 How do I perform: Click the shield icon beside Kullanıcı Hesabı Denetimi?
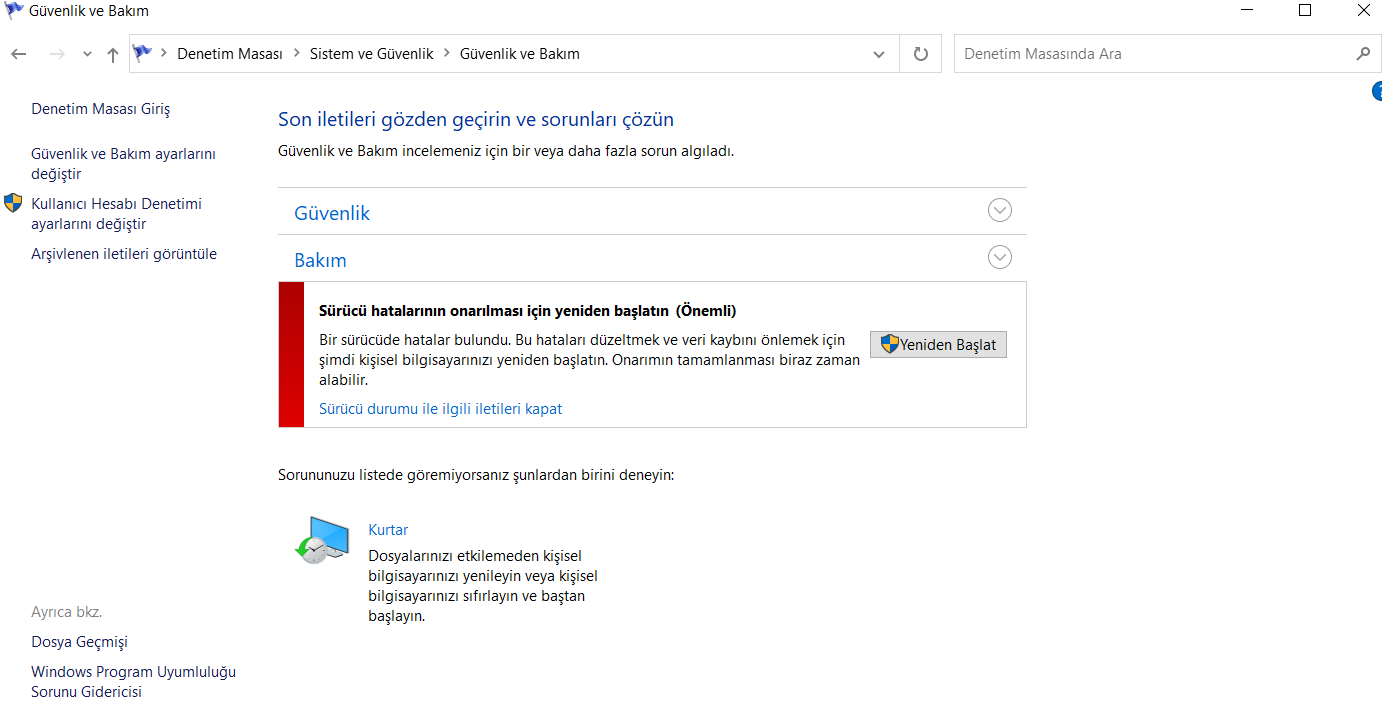point(13,204)
